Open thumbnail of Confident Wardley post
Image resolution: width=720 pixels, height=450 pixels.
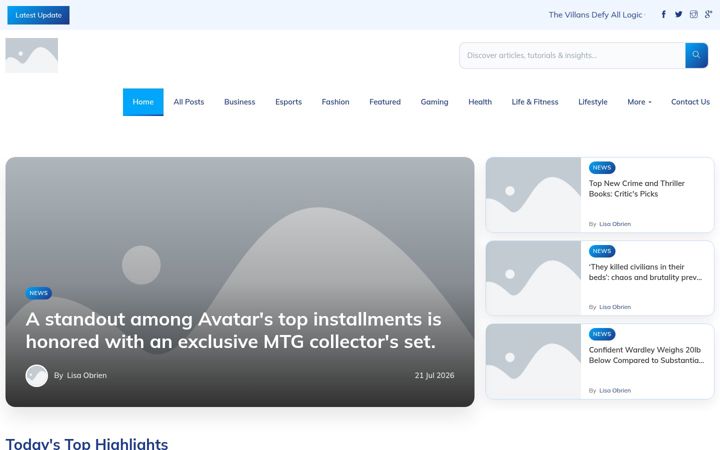click(533, 361)
